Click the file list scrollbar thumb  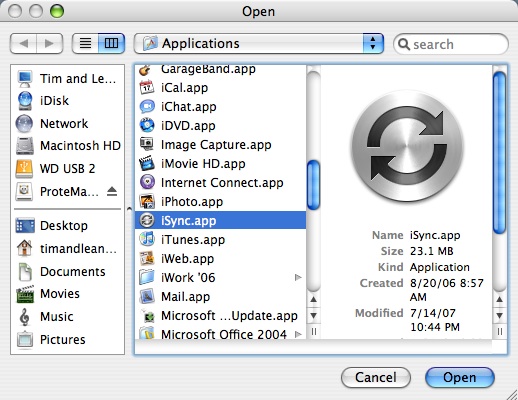pos(313,185)
